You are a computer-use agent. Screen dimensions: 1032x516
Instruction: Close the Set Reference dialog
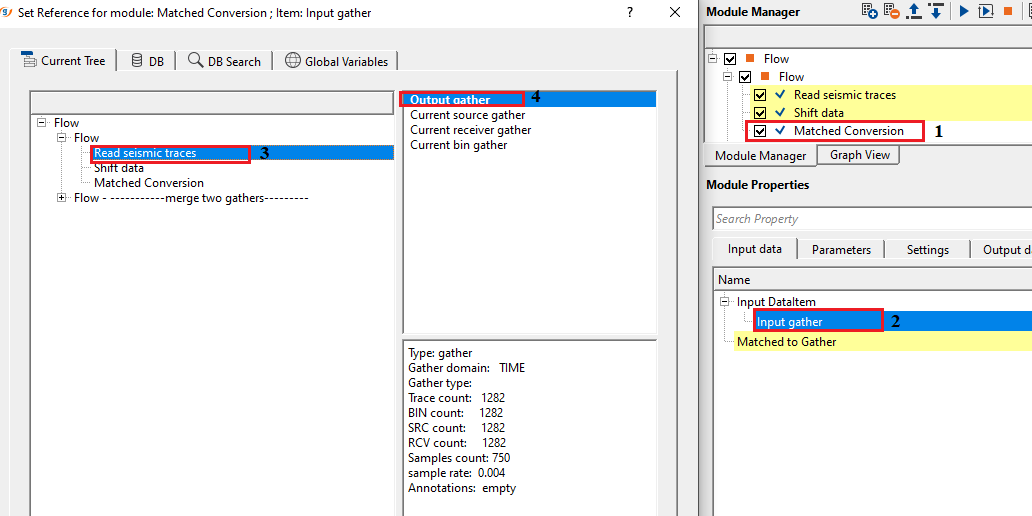tap(675, 13)
